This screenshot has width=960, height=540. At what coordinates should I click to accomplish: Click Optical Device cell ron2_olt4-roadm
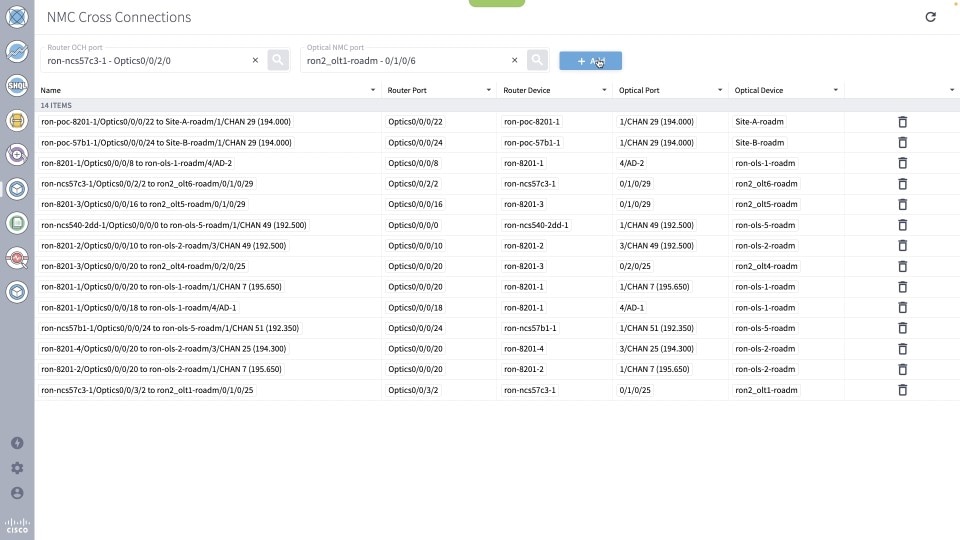tap(766, 266)
